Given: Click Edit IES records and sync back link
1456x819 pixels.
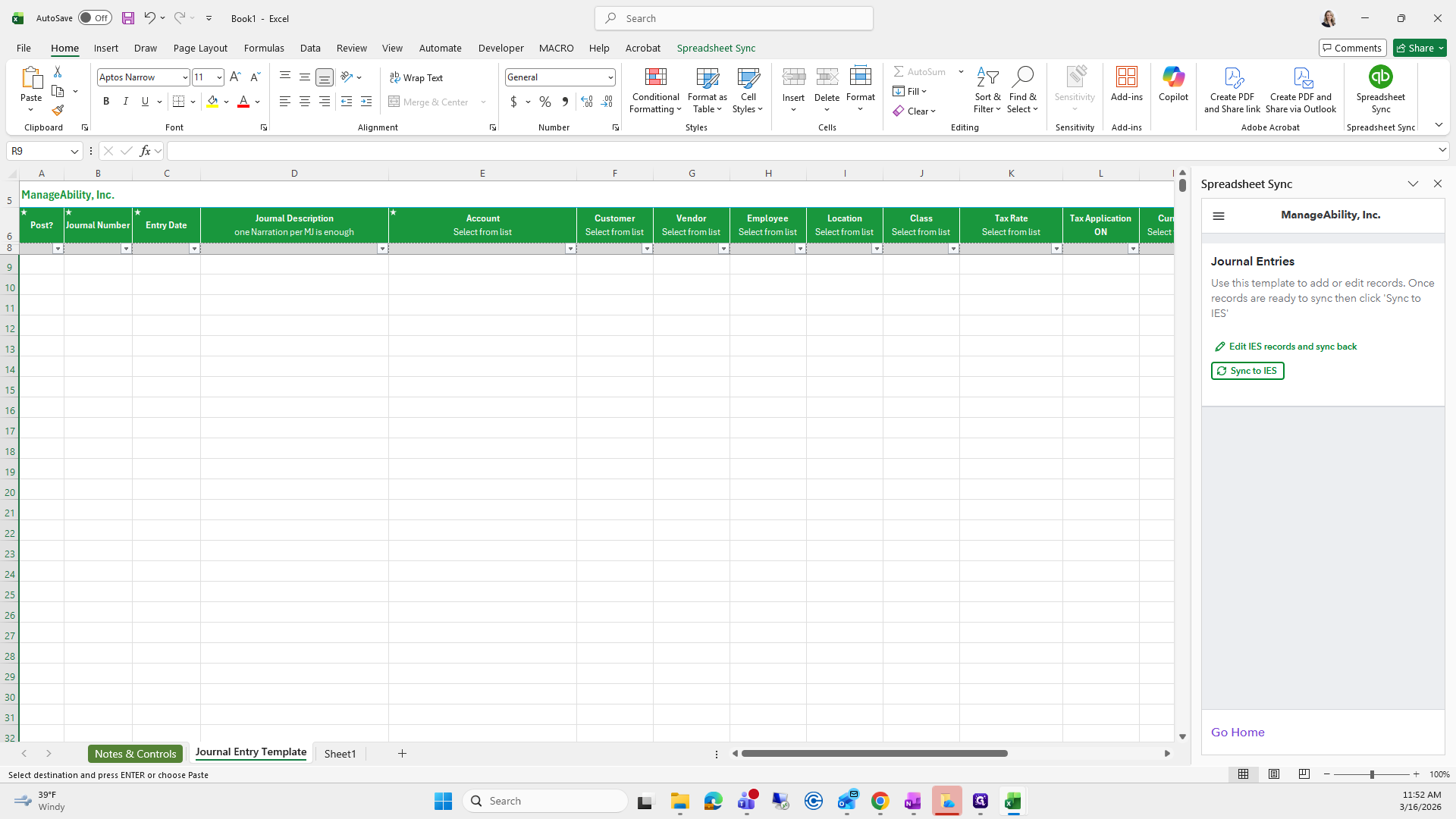Looking at the screenshot, I should pos(1292,347).
